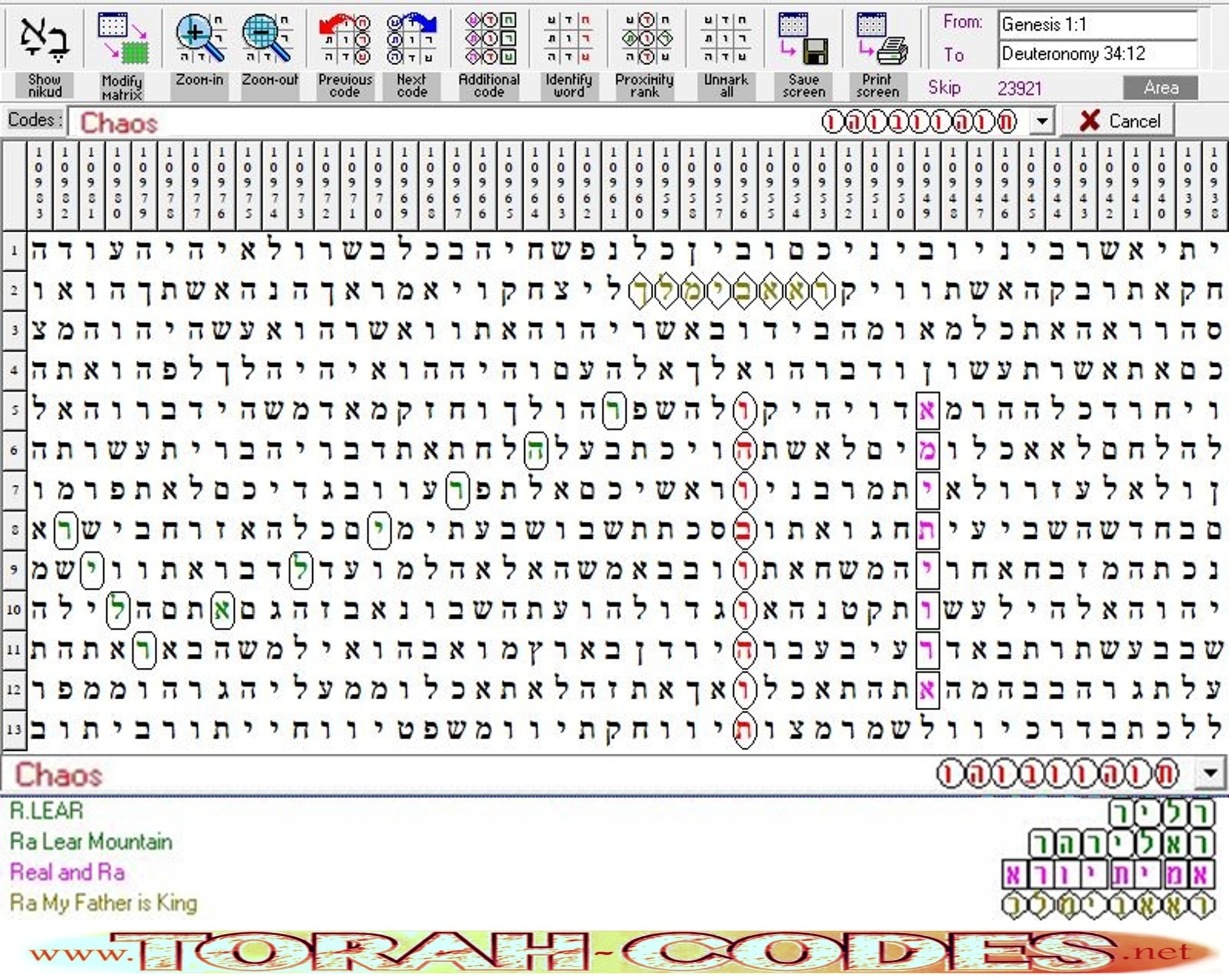
Task: Save screen using the floppy icon
Action: 803,39
